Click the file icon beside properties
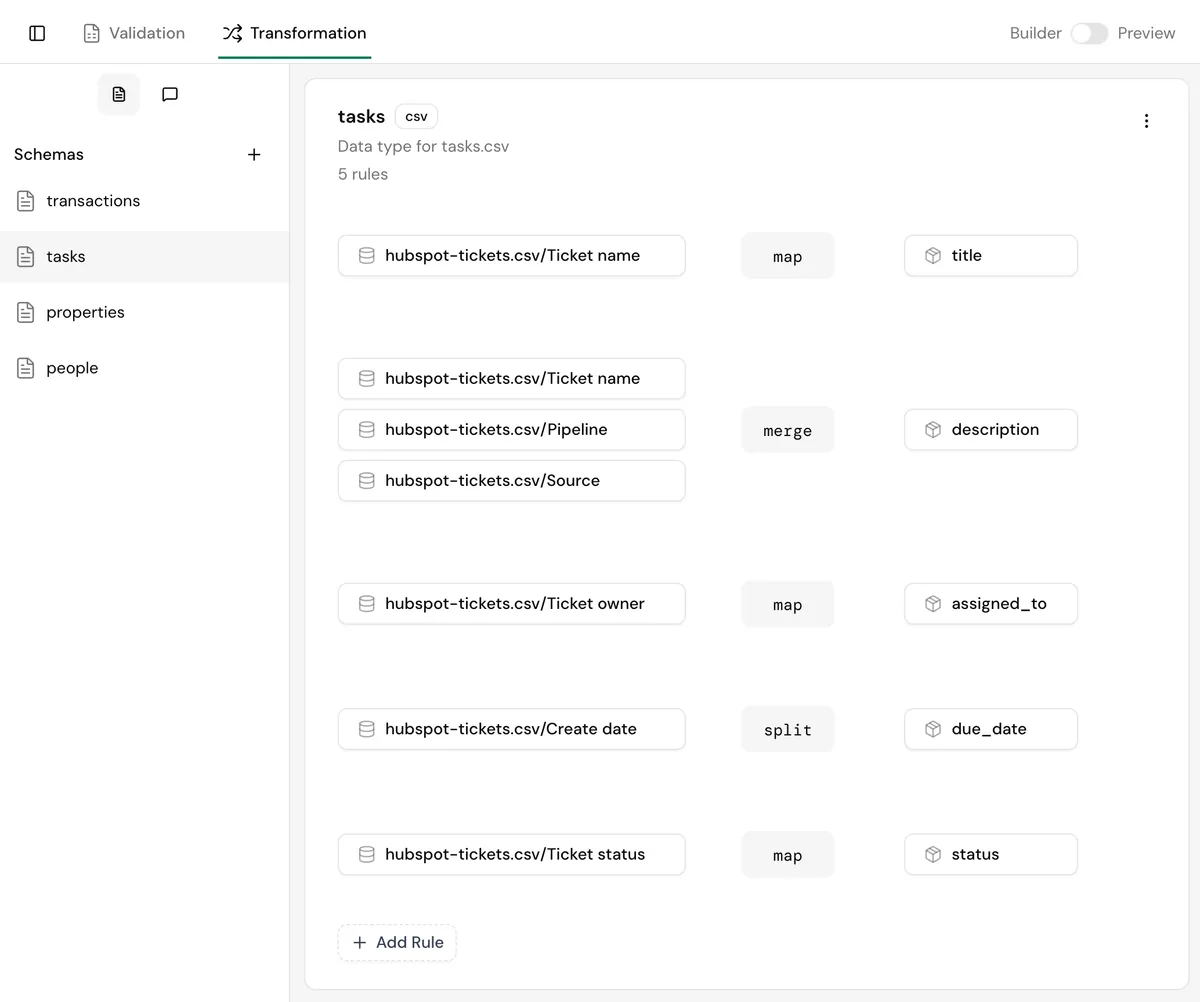This screenshot has width=1200, height=1002. point(26,312)
